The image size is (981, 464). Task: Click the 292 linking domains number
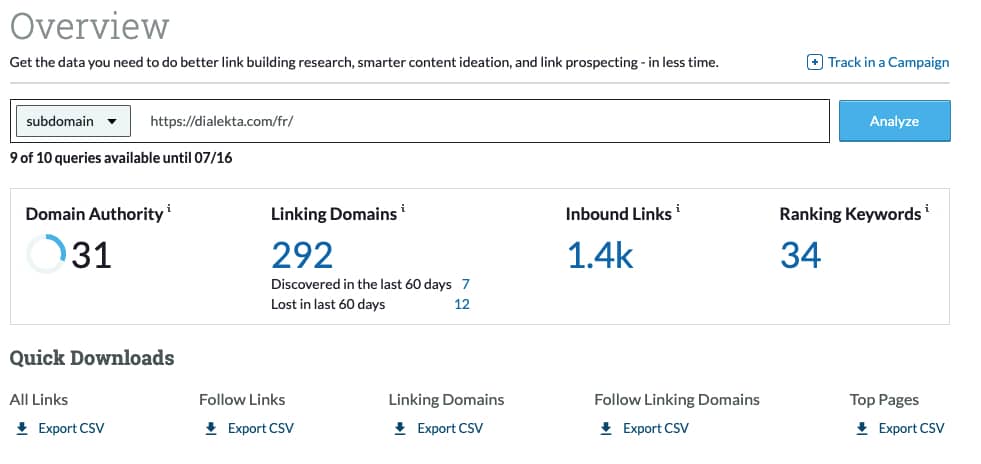pyautogui.click(x=302, y=255)
